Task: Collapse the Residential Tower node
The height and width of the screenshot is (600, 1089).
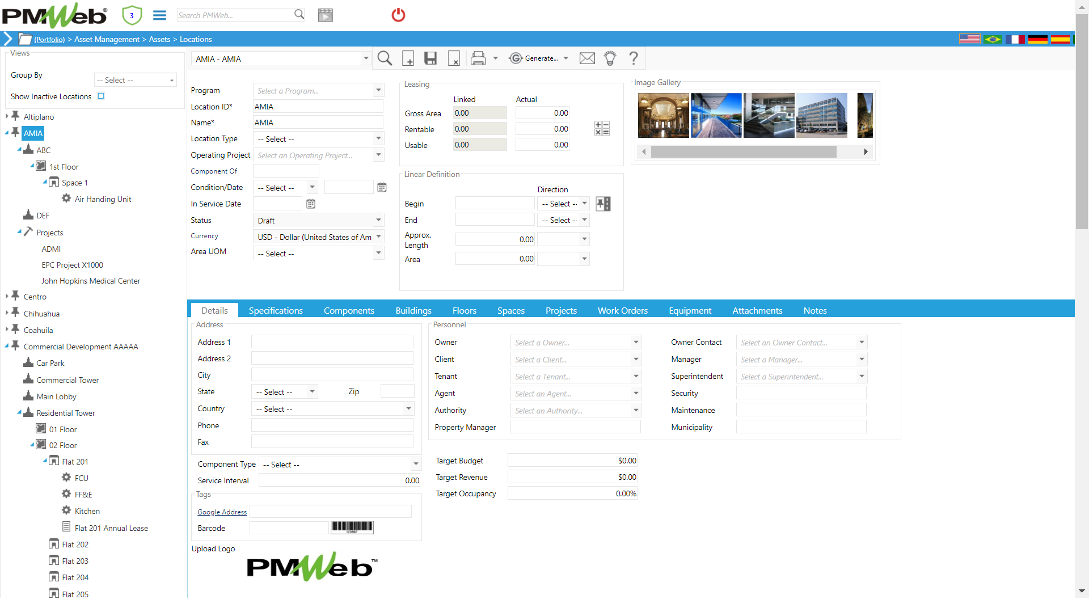Action: coord(19,412)
